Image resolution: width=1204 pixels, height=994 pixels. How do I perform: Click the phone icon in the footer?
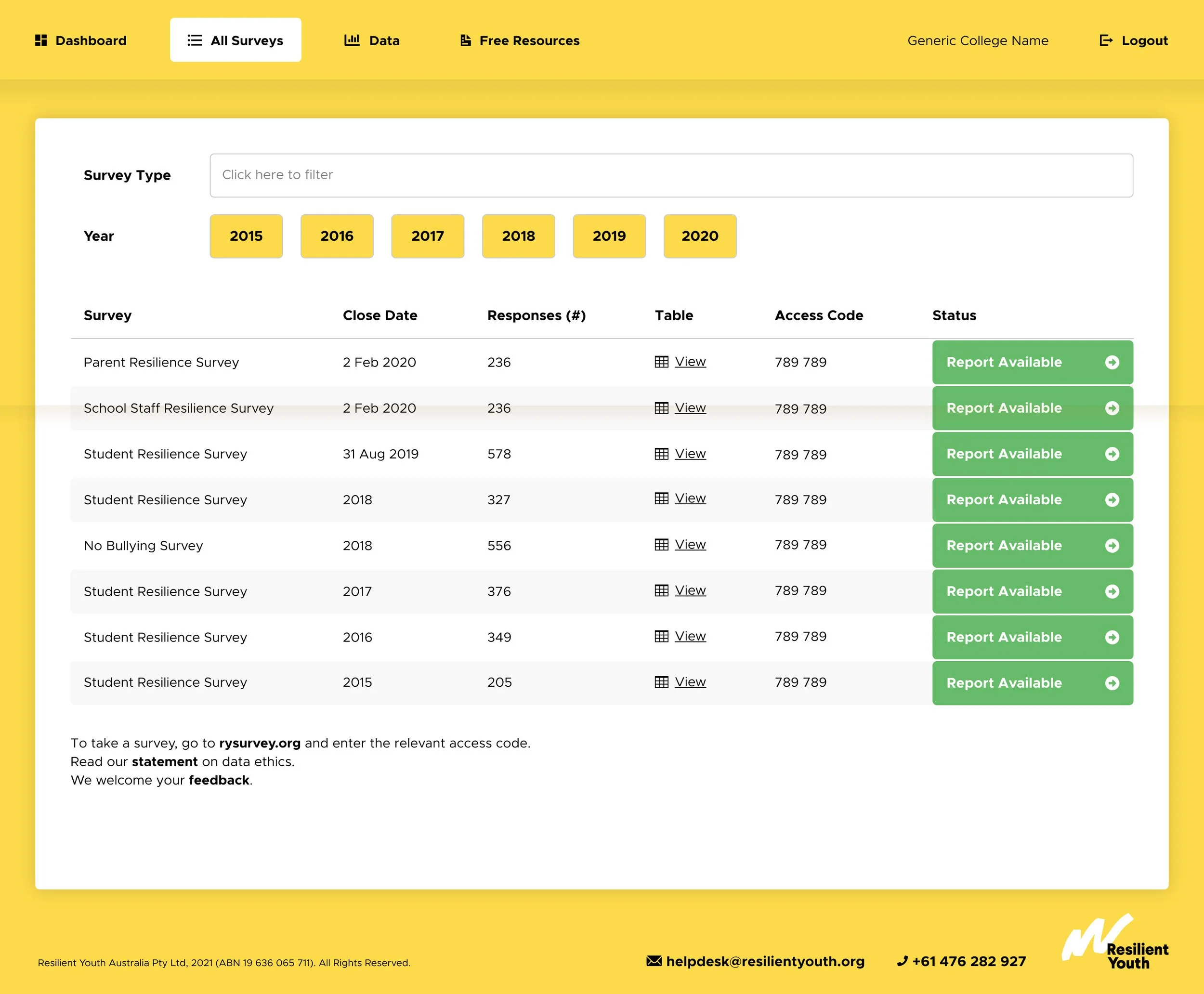pos(903,961)
